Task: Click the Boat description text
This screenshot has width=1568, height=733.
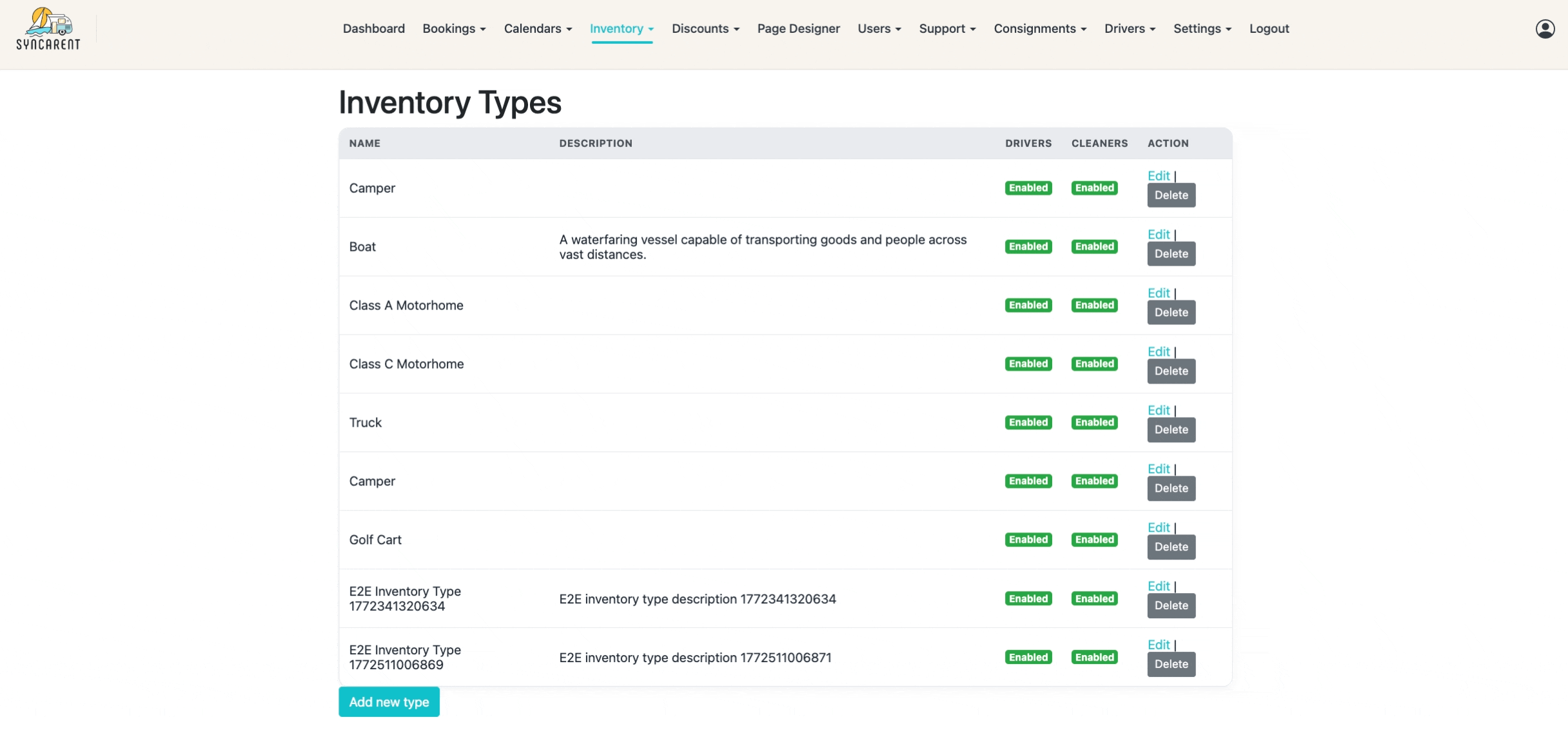Action: pyautogui.click(x=763, y=247)
